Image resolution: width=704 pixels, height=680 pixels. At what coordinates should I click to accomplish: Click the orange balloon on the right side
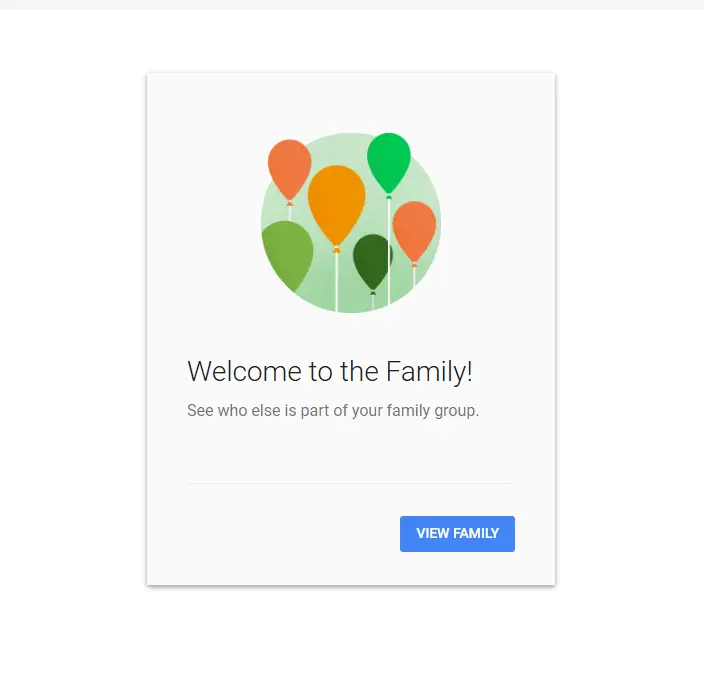[x=414, y=231]
